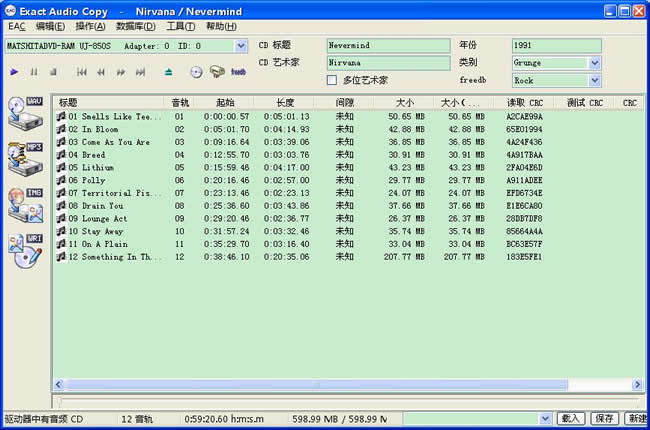The image size is (650, 430).
Task: Click the size value 207.77 MB in 大小 column
Action: tap(404, 257)
